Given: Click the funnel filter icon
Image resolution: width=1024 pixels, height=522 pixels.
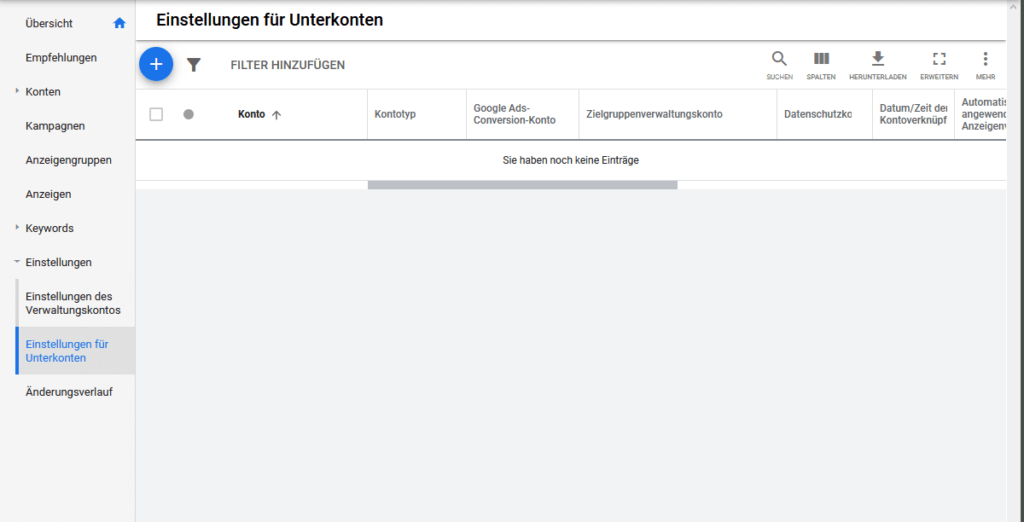Looking at the screenshot, I should coord(194,65).
